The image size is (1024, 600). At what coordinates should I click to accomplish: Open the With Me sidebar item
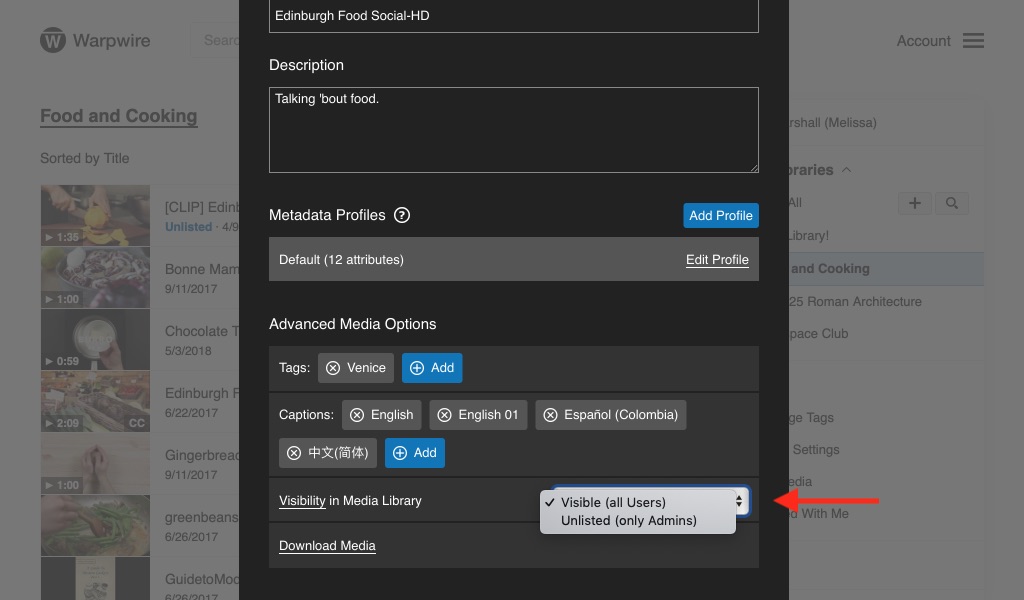(x=819, y=514)
